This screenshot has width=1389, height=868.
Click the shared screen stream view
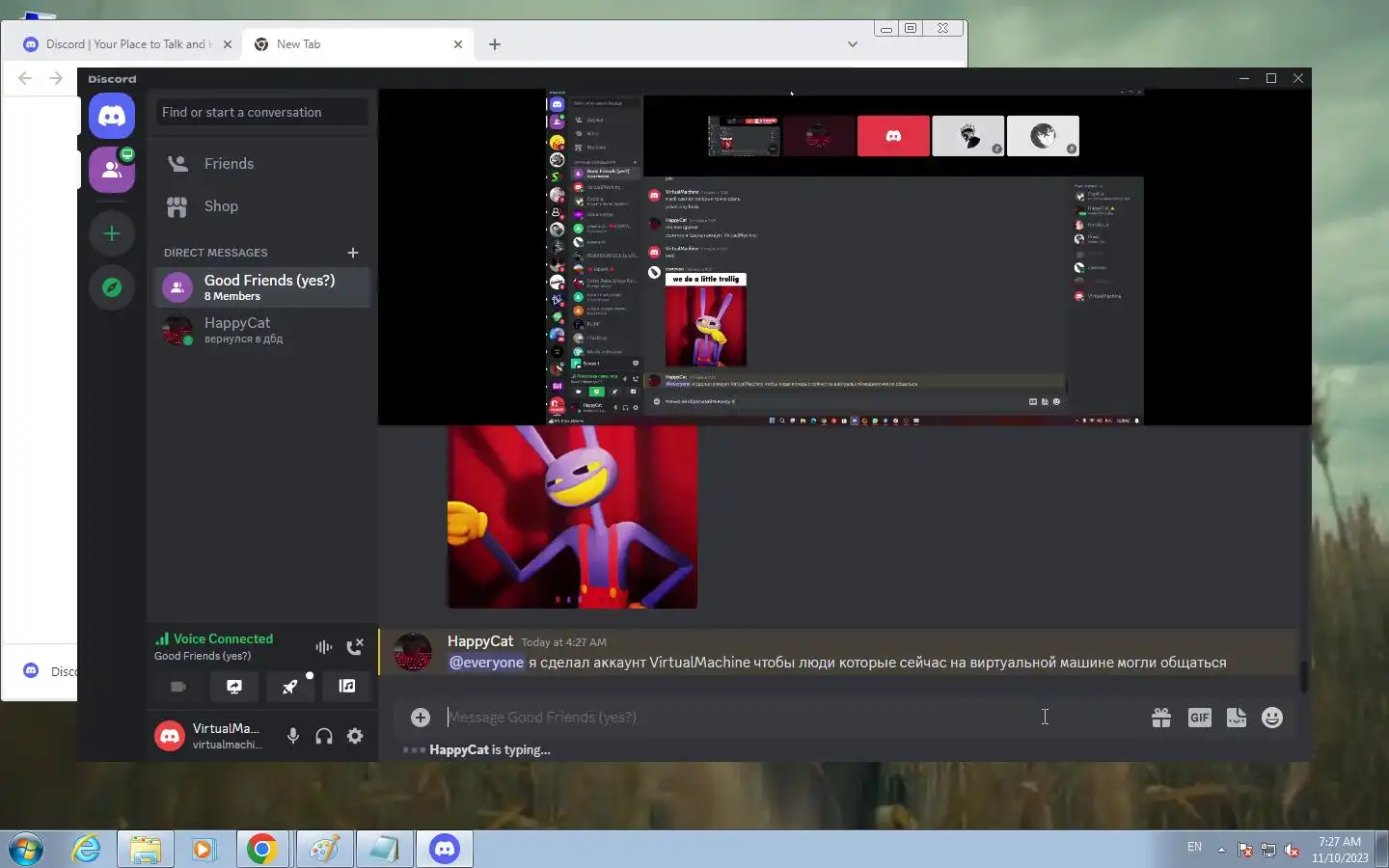[845, 258]
